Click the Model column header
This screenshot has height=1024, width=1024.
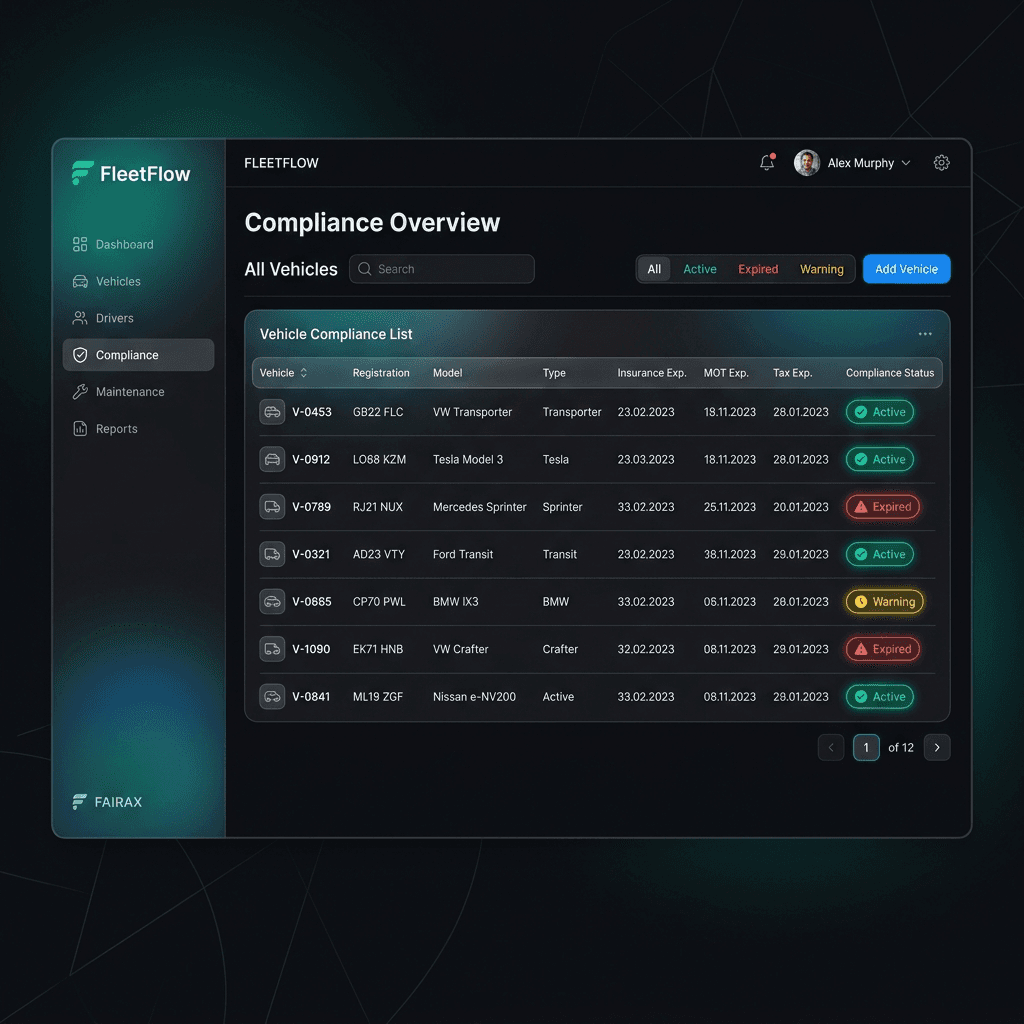[447, 373]
